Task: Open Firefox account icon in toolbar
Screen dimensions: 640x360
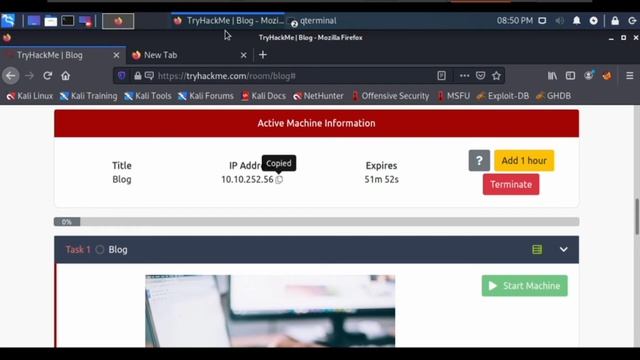Action: [x=589, y=76]
